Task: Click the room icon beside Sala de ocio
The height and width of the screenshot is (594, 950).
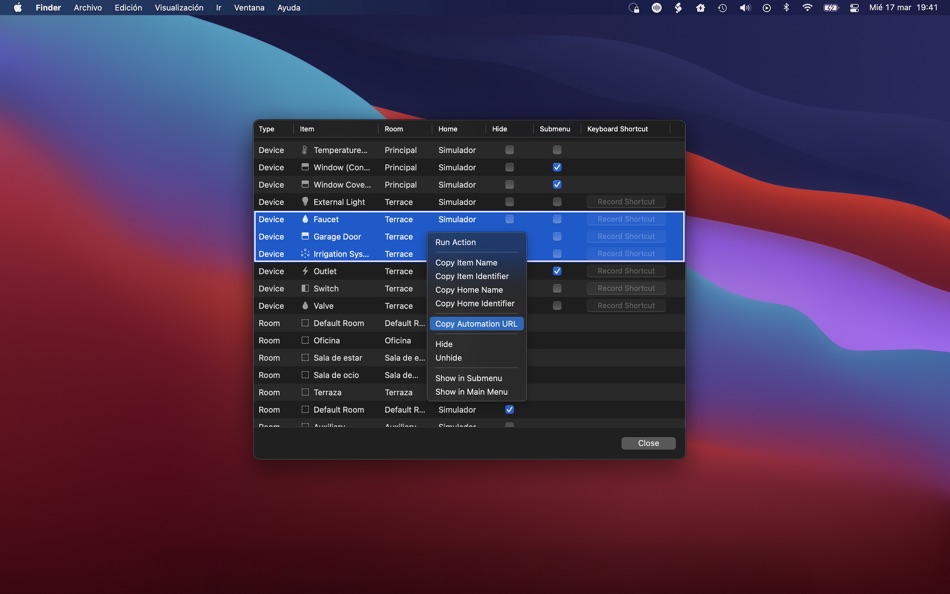Action: click(305, 375)
